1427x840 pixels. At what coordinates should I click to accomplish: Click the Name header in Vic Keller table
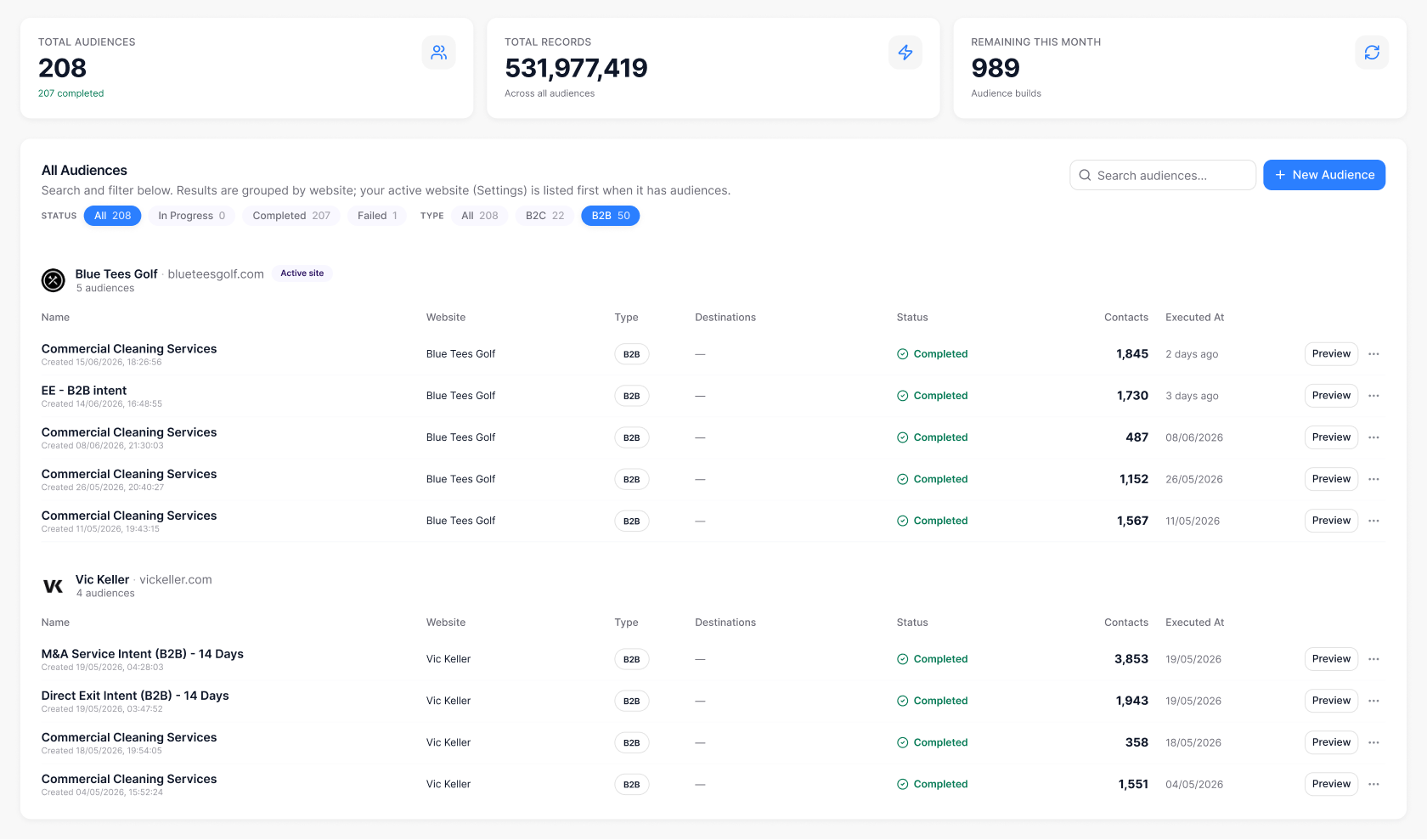coord(55,623)
